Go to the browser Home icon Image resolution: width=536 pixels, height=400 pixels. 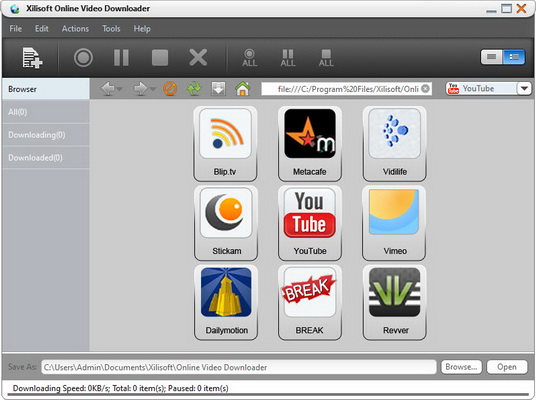click(242, 89)
